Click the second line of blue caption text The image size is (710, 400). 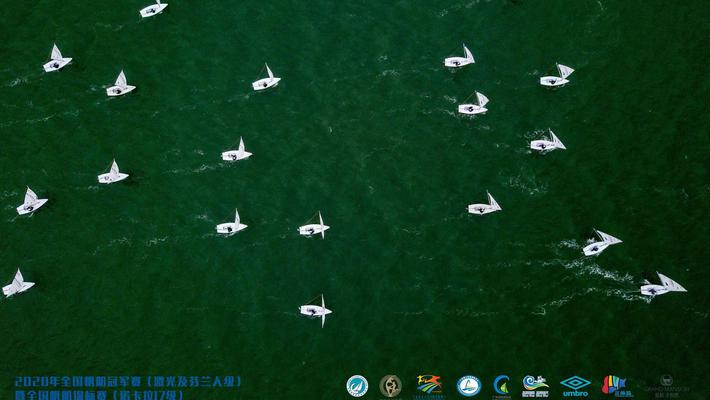coord(100,394)
